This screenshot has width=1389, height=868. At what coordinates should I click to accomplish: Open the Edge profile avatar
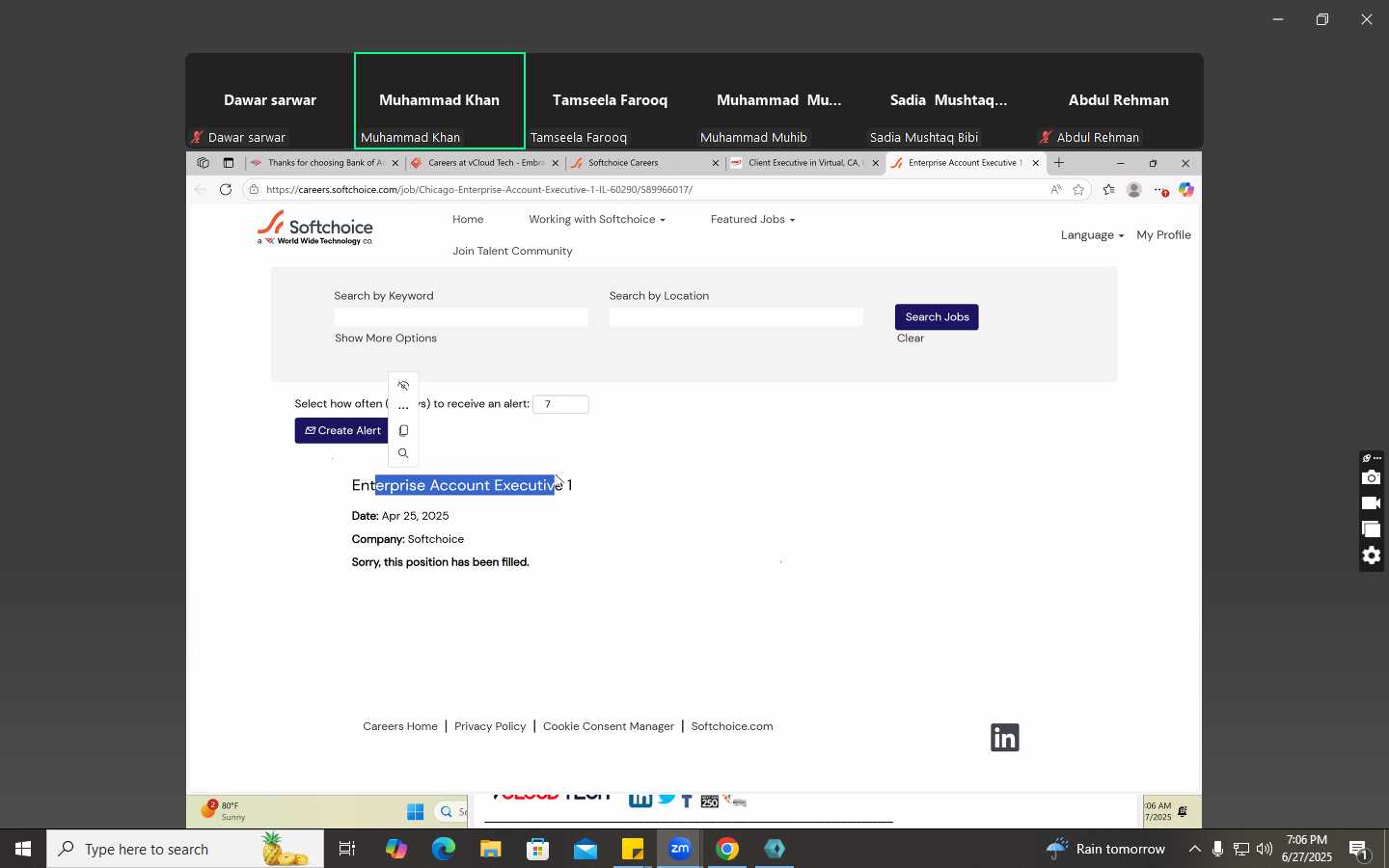pyautogui.click(x=1135, y=190)
